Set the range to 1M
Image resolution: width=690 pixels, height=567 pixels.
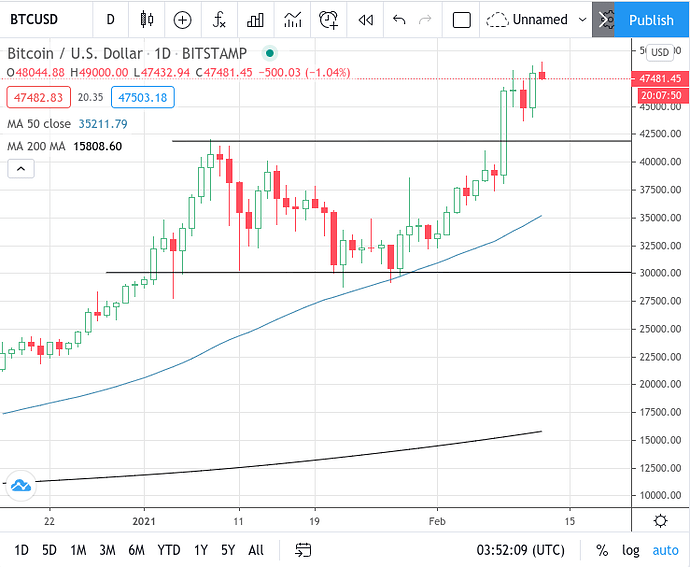click(x=78, y=550)
